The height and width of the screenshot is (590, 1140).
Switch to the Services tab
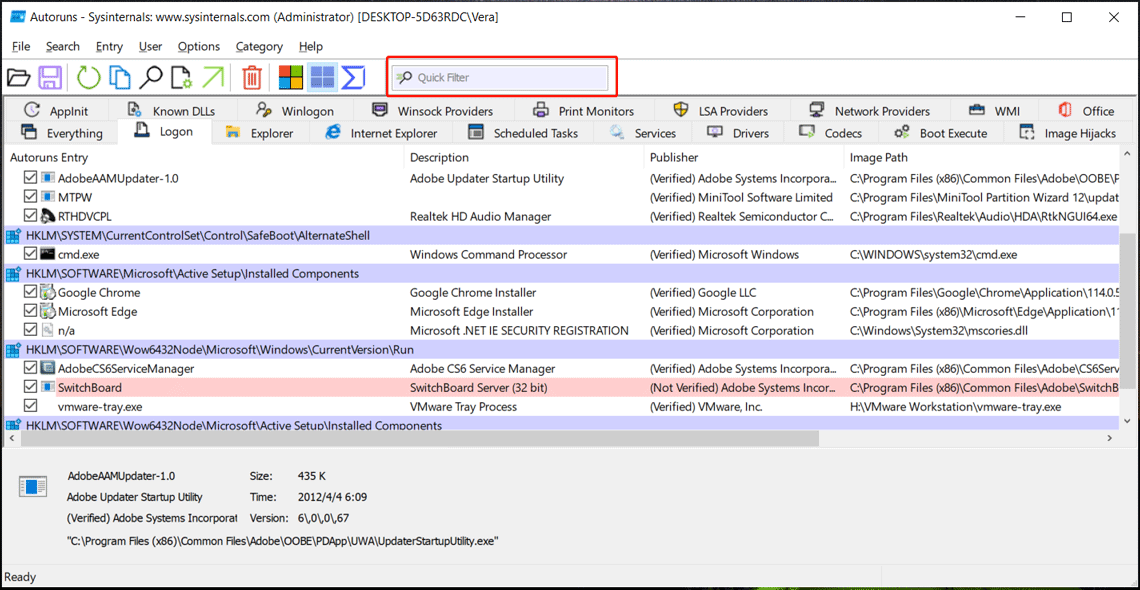click(x=643, y=133)
